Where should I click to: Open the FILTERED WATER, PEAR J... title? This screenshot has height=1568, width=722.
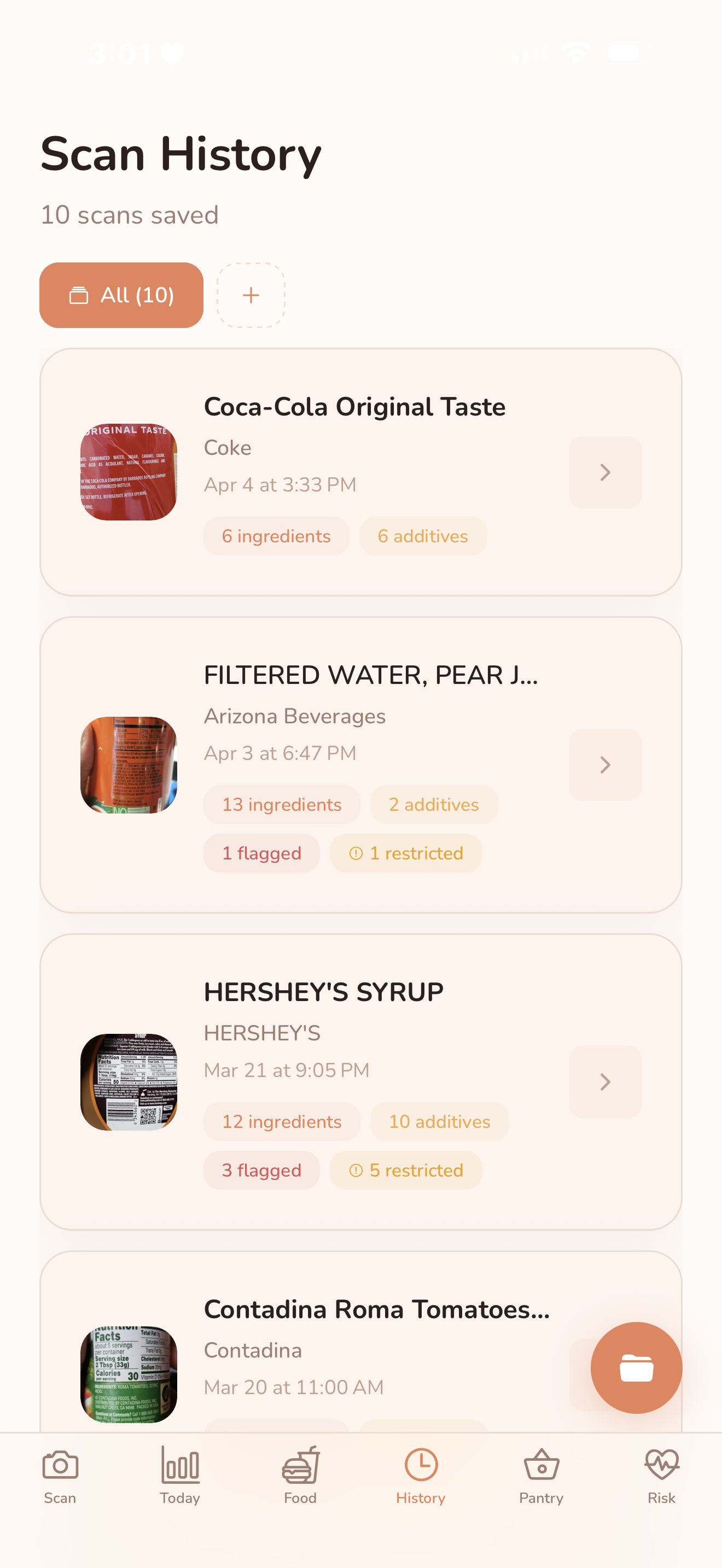point(370,675)
